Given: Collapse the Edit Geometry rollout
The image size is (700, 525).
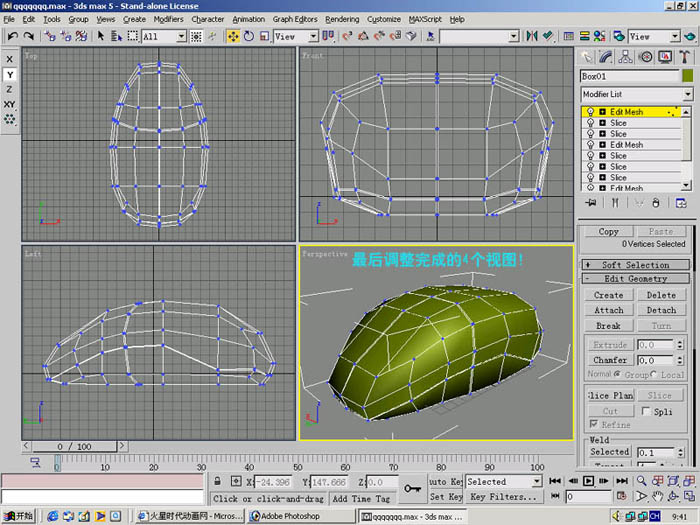Looking at the screenshot, I should (636, 279).
